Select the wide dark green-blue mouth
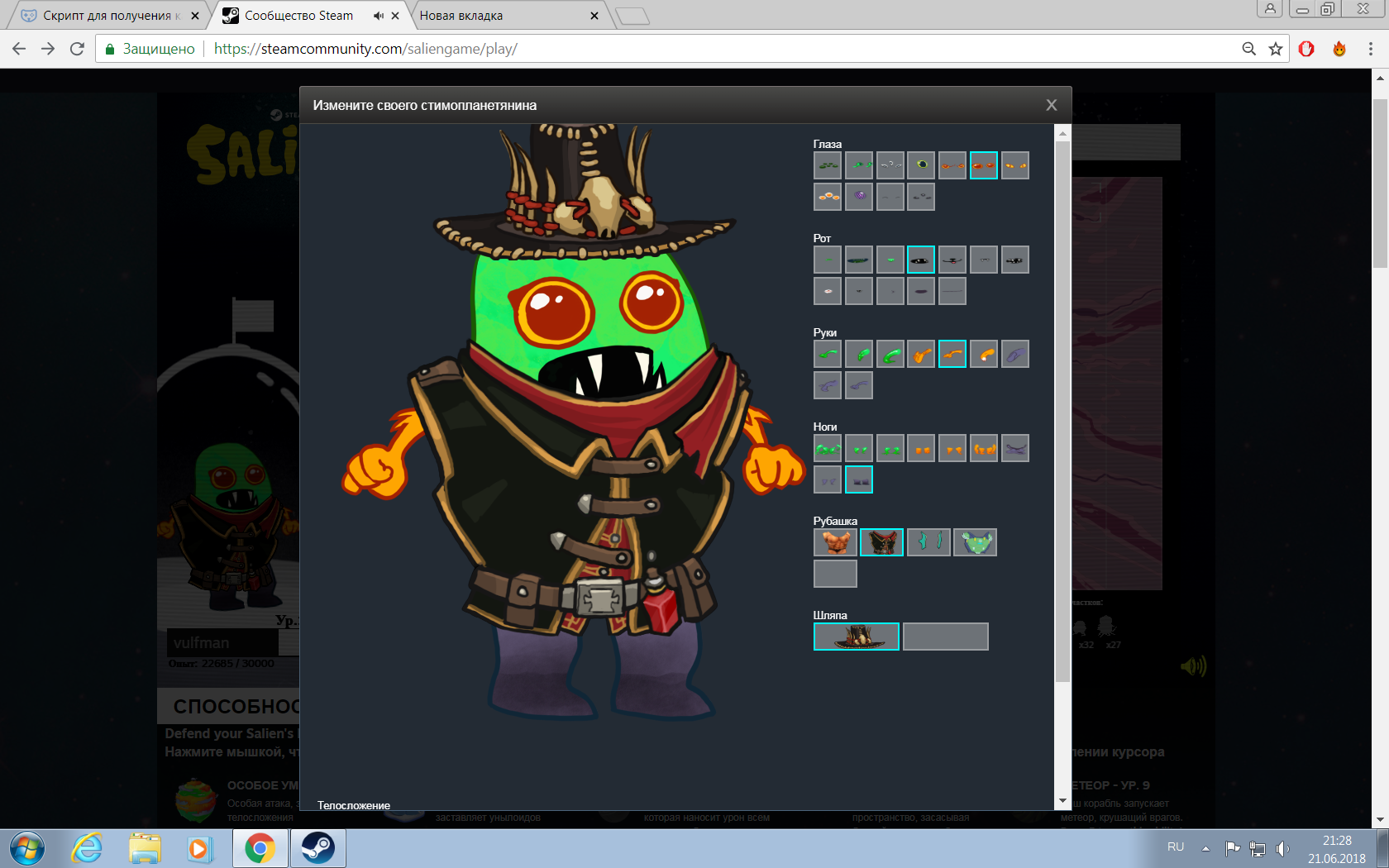Screen dimensions: 1389x868 [x=859, y=260]
